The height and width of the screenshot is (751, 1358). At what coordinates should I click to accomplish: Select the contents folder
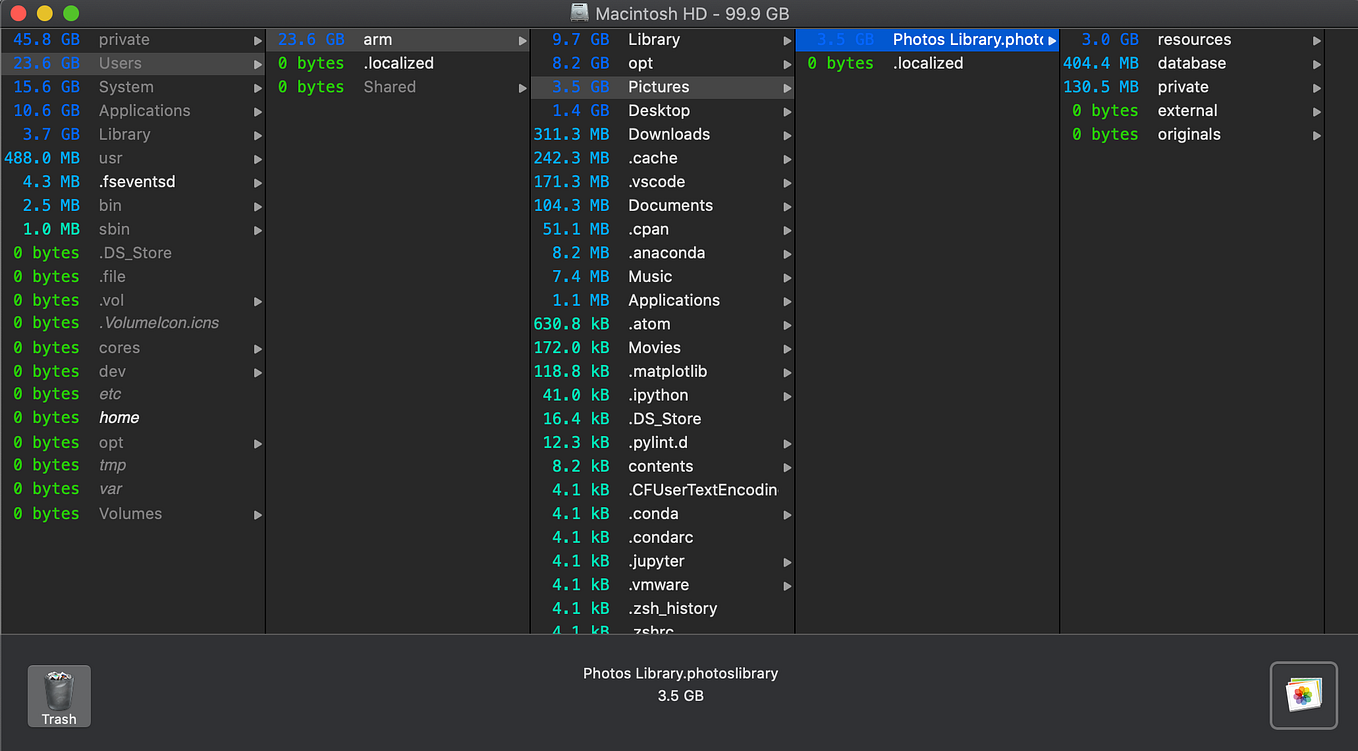coord(663,466)
